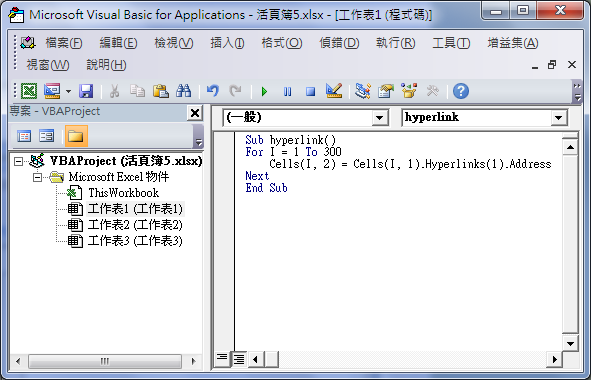
Task: Open the 編輯(E) menu
Action: tap(118, 43)
